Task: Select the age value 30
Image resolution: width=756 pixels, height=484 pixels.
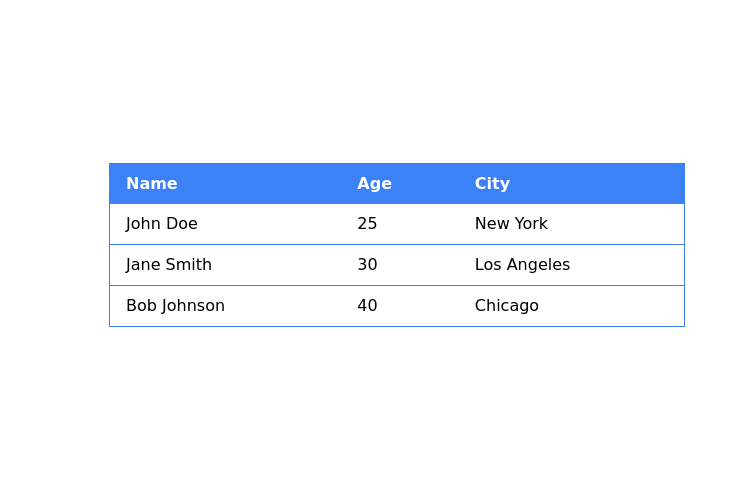Action: click(367, 265)
